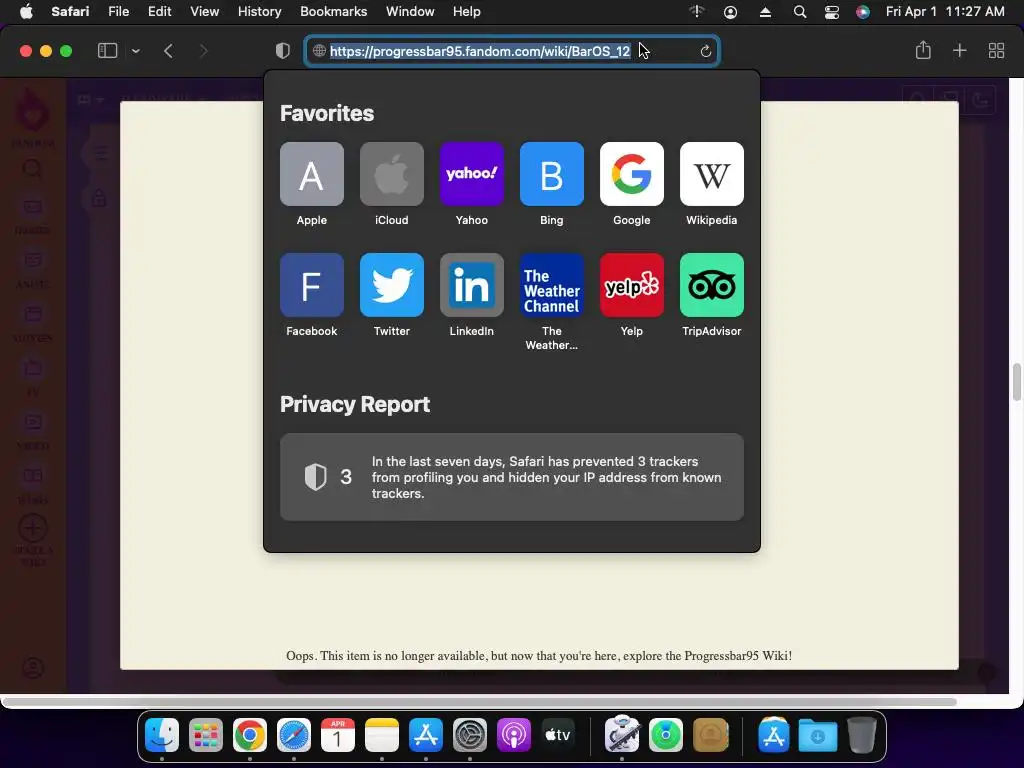Open the Safari menu
Screen dimensions: 1024x768
point(70,11)
